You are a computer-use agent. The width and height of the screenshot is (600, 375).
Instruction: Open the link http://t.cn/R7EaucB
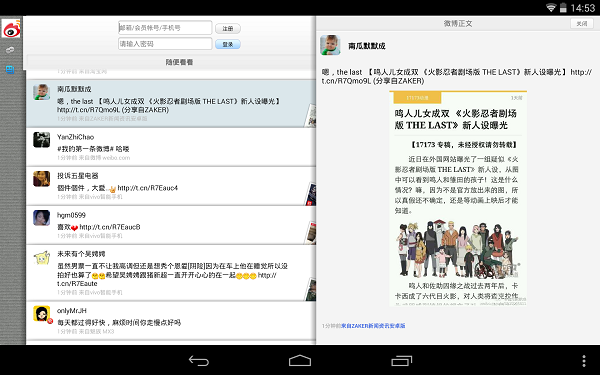(x=110, y=227)
